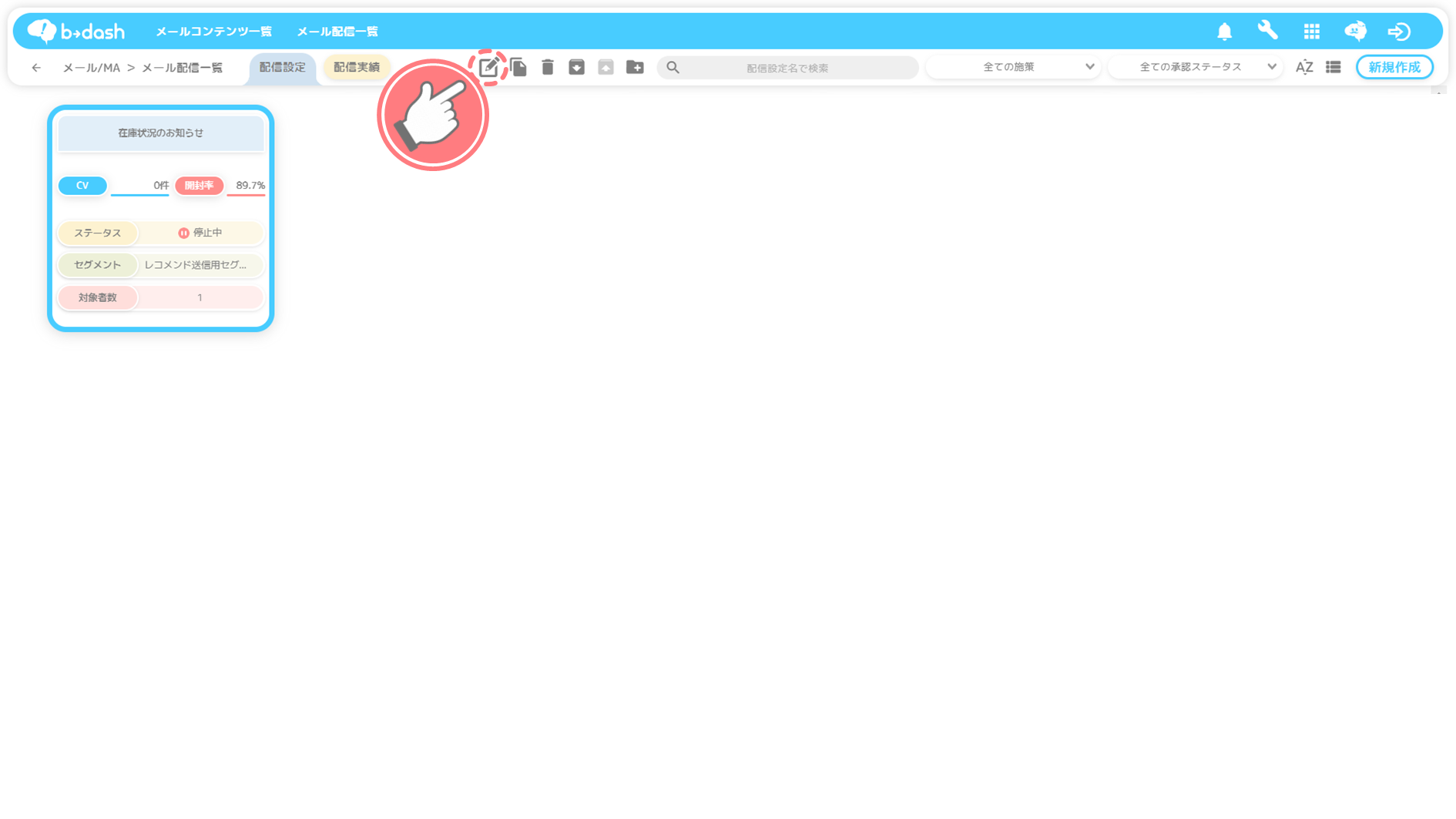The height and width of the screenshot is (819, 1456).
Task: Sort items with the AZ icon
Action: coord(1304,68)
